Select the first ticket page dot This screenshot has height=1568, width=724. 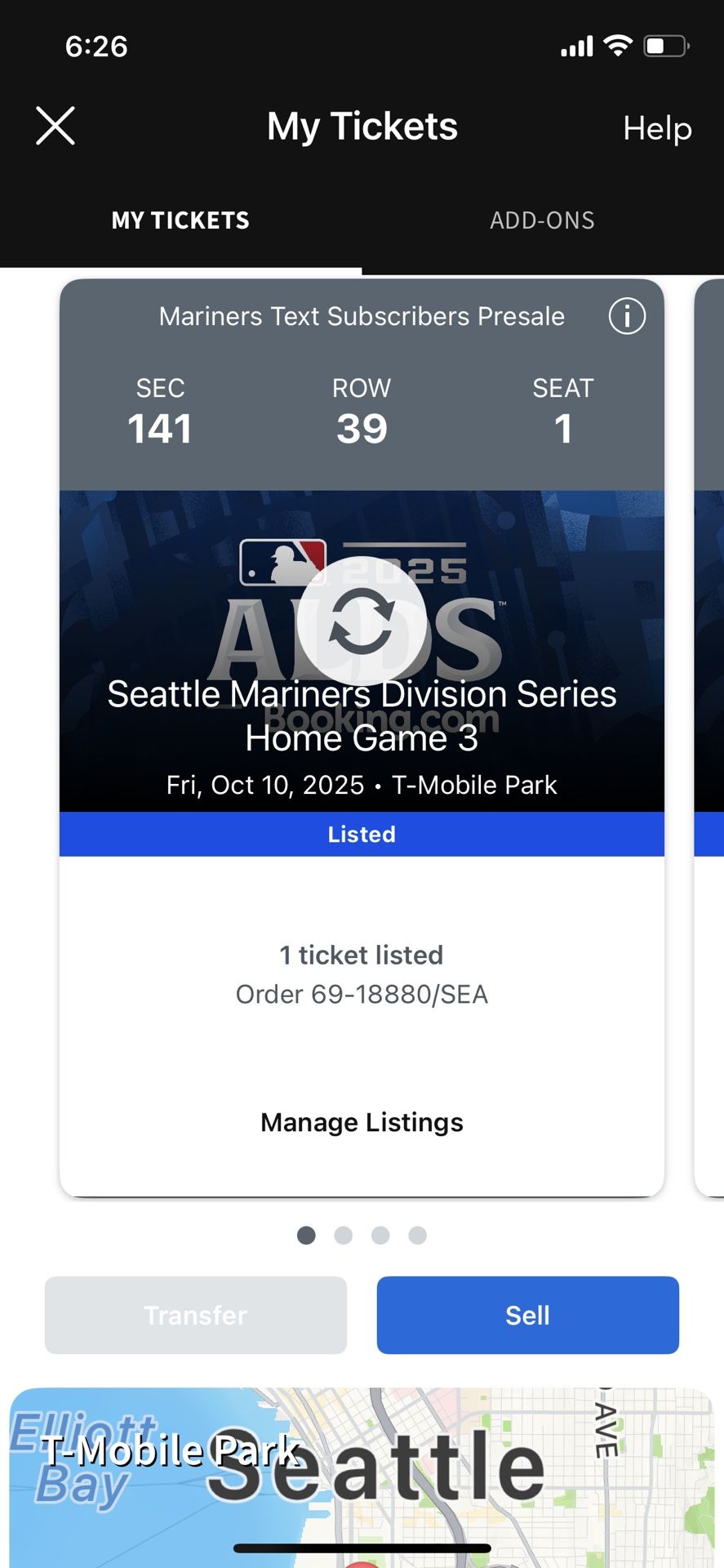(306, 1235)
